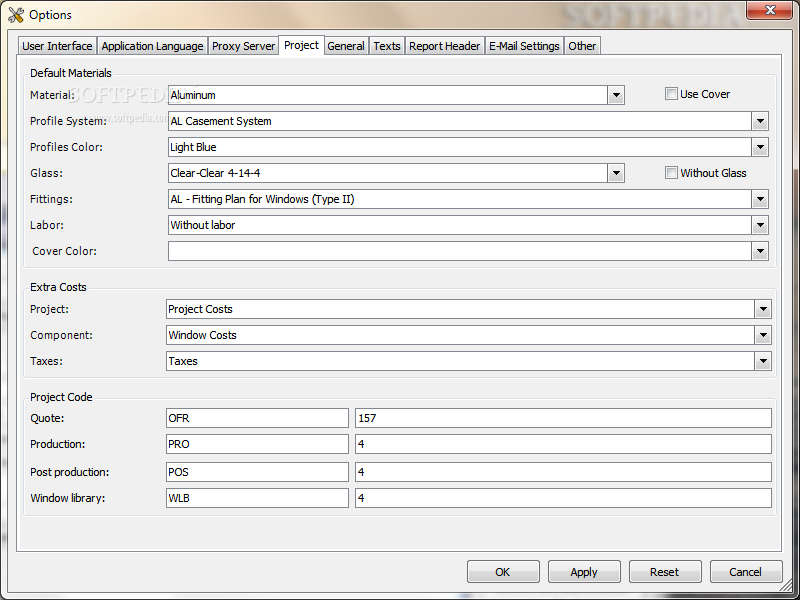The width and height of the screenshot is (800, 600).
Task: Go to the E-Mail Settings tab
Action: tap(524, 46)
